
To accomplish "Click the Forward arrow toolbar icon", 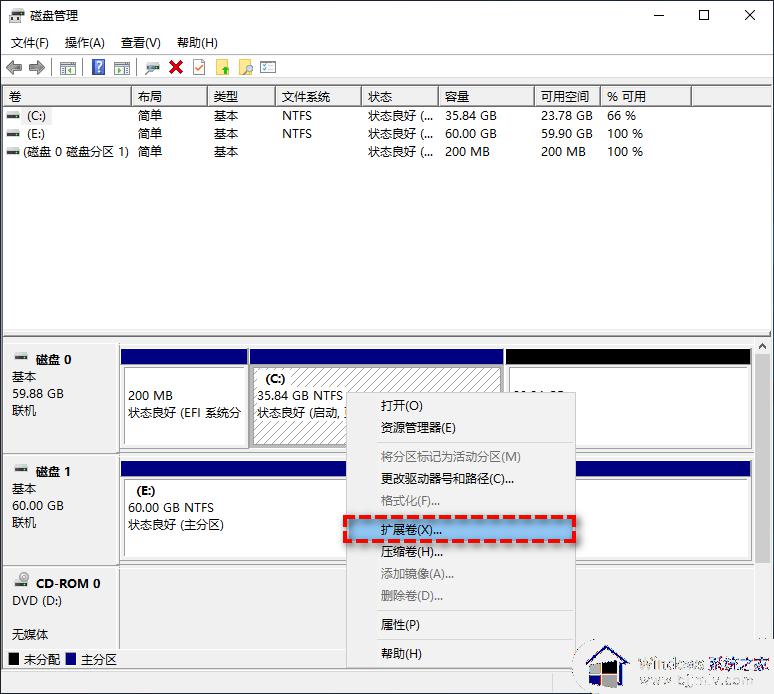I will coord(37,67).
